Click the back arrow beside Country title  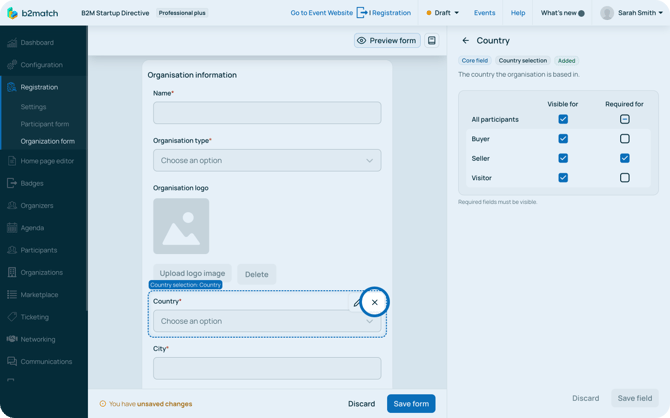point(465,41)
